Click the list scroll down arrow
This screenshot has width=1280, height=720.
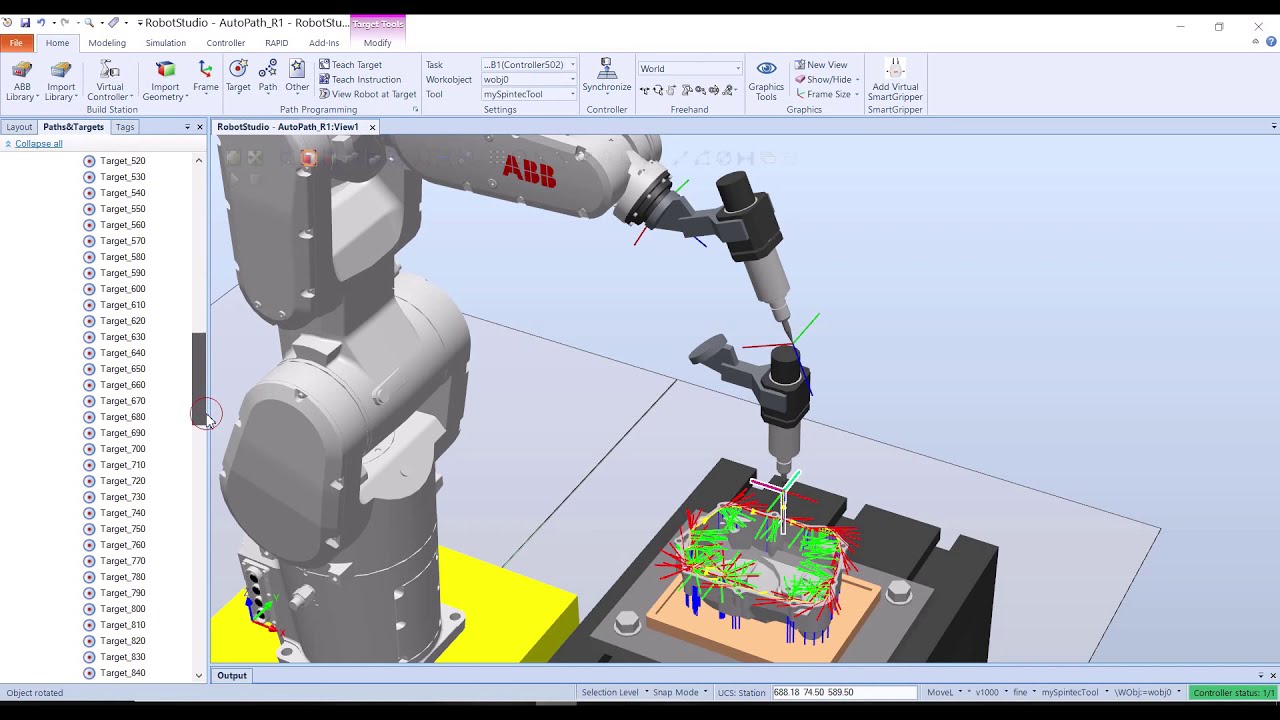(199, 676)
